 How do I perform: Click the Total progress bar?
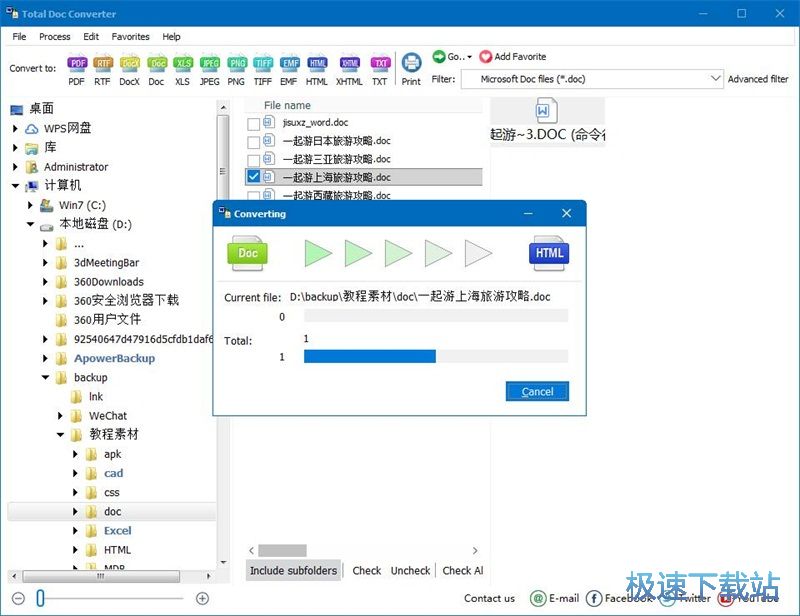point(436,356)
